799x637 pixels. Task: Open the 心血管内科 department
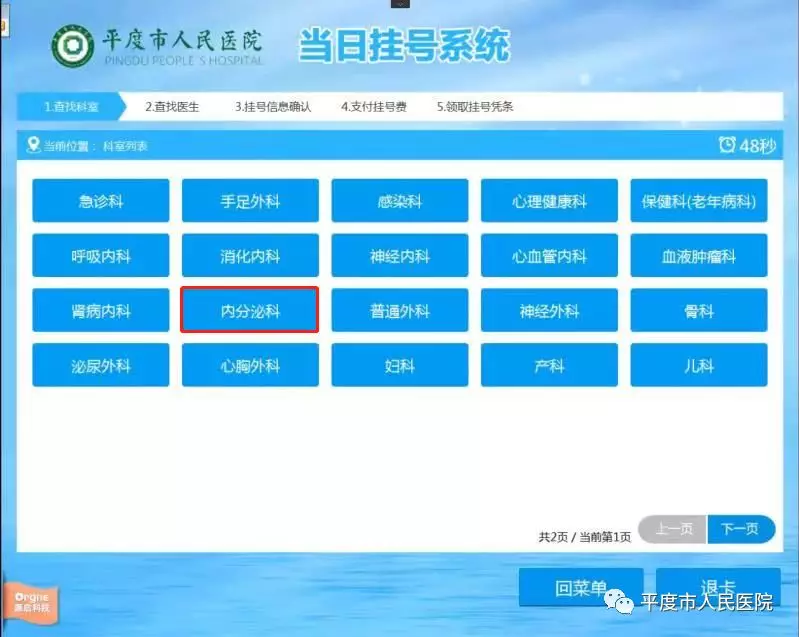tap(549, 256)
